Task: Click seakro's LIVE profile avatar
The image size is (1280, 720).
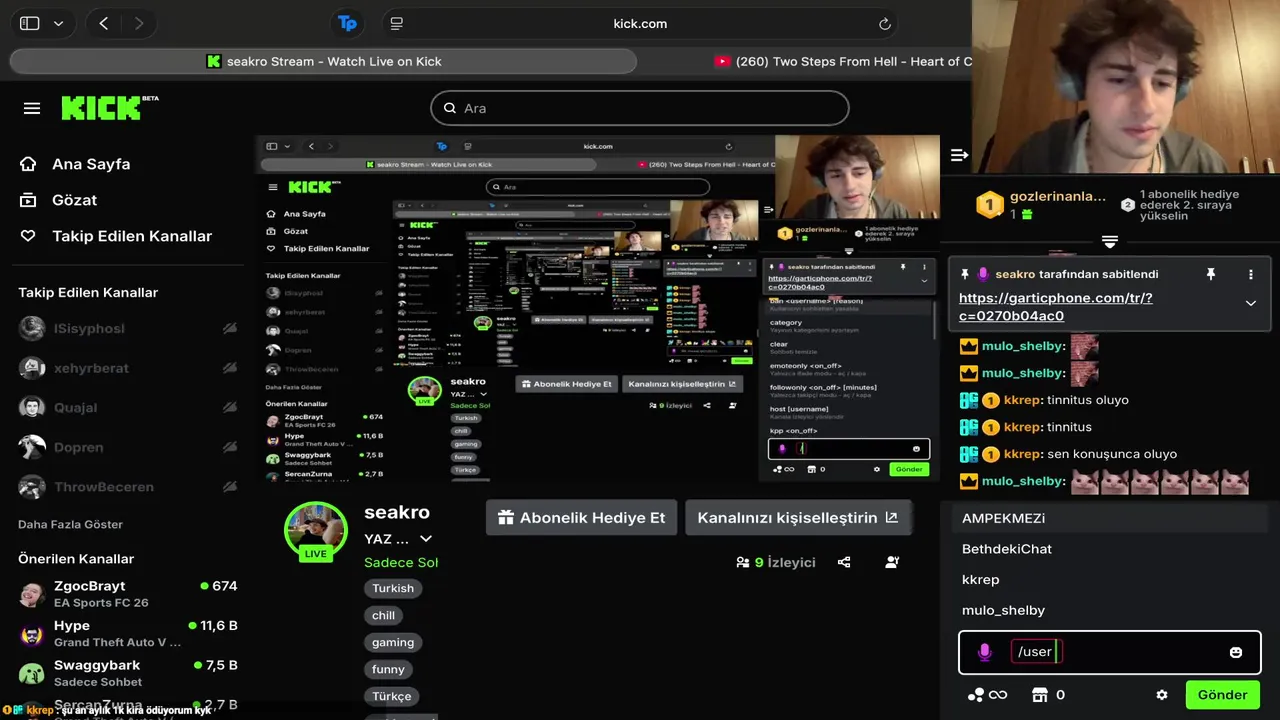Action: [x=316, y=531]
